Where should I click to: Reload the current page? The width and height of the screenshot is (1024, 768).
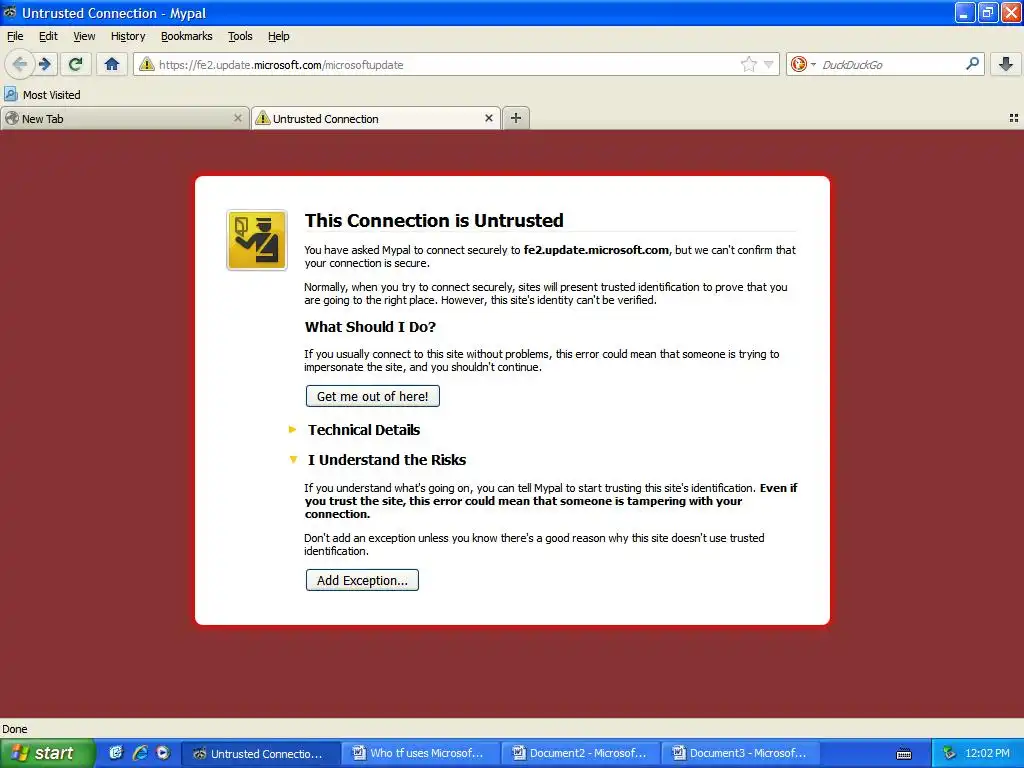pyautogui.click(x=76, y=64)
